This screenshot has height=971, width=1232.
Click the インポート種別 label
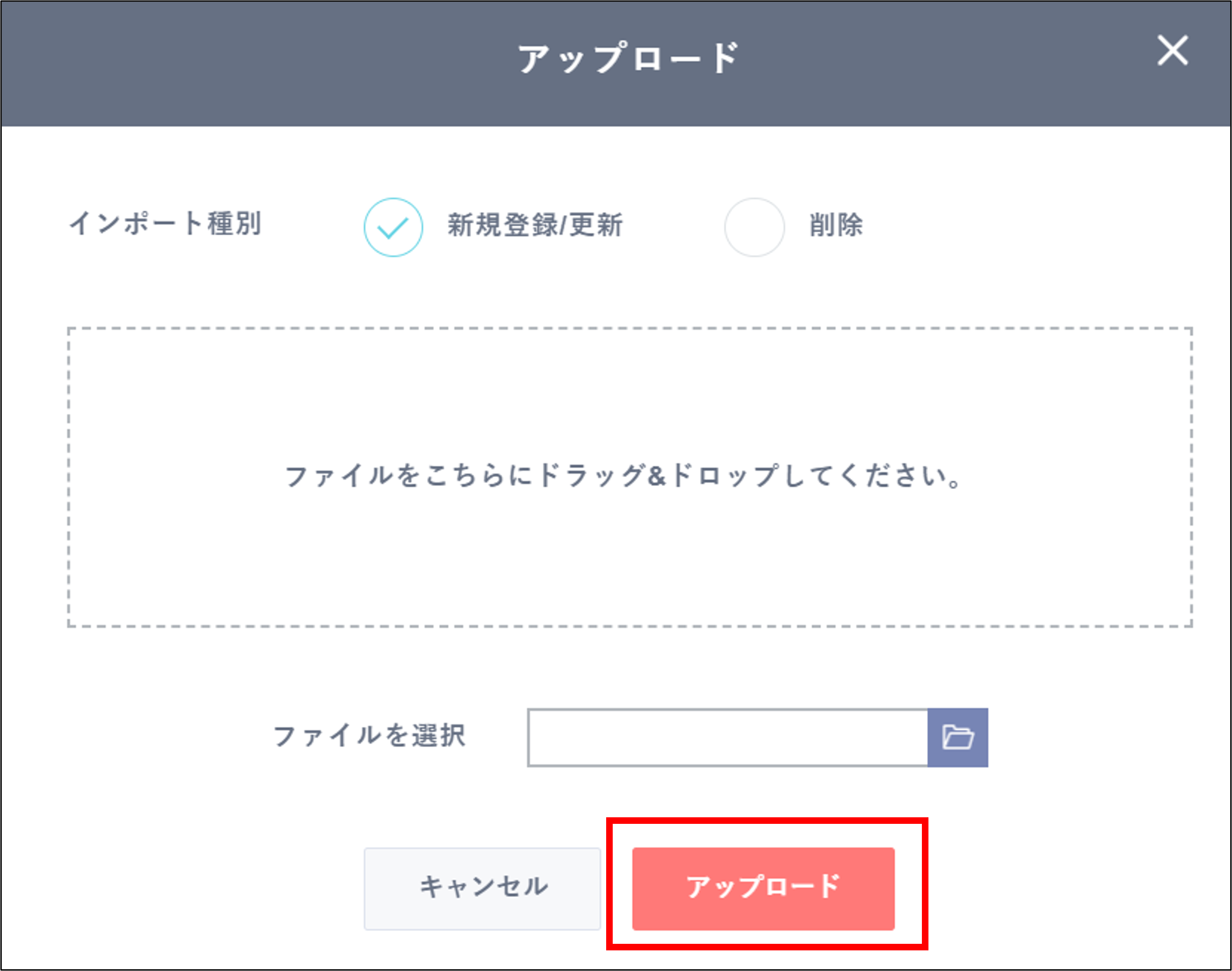[165, 223]
